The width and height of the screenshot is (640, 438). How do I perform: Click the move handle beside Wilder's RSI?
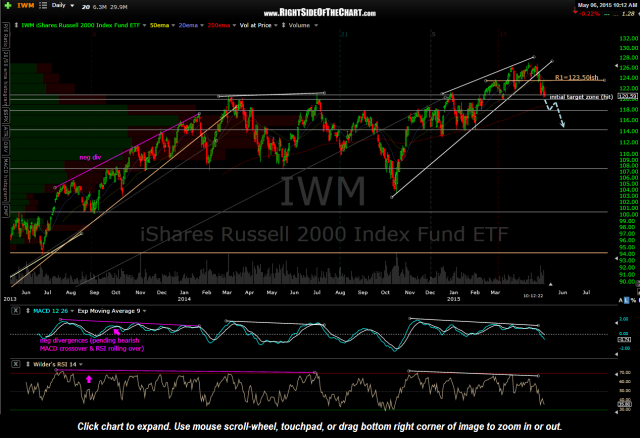coord(28,364)
